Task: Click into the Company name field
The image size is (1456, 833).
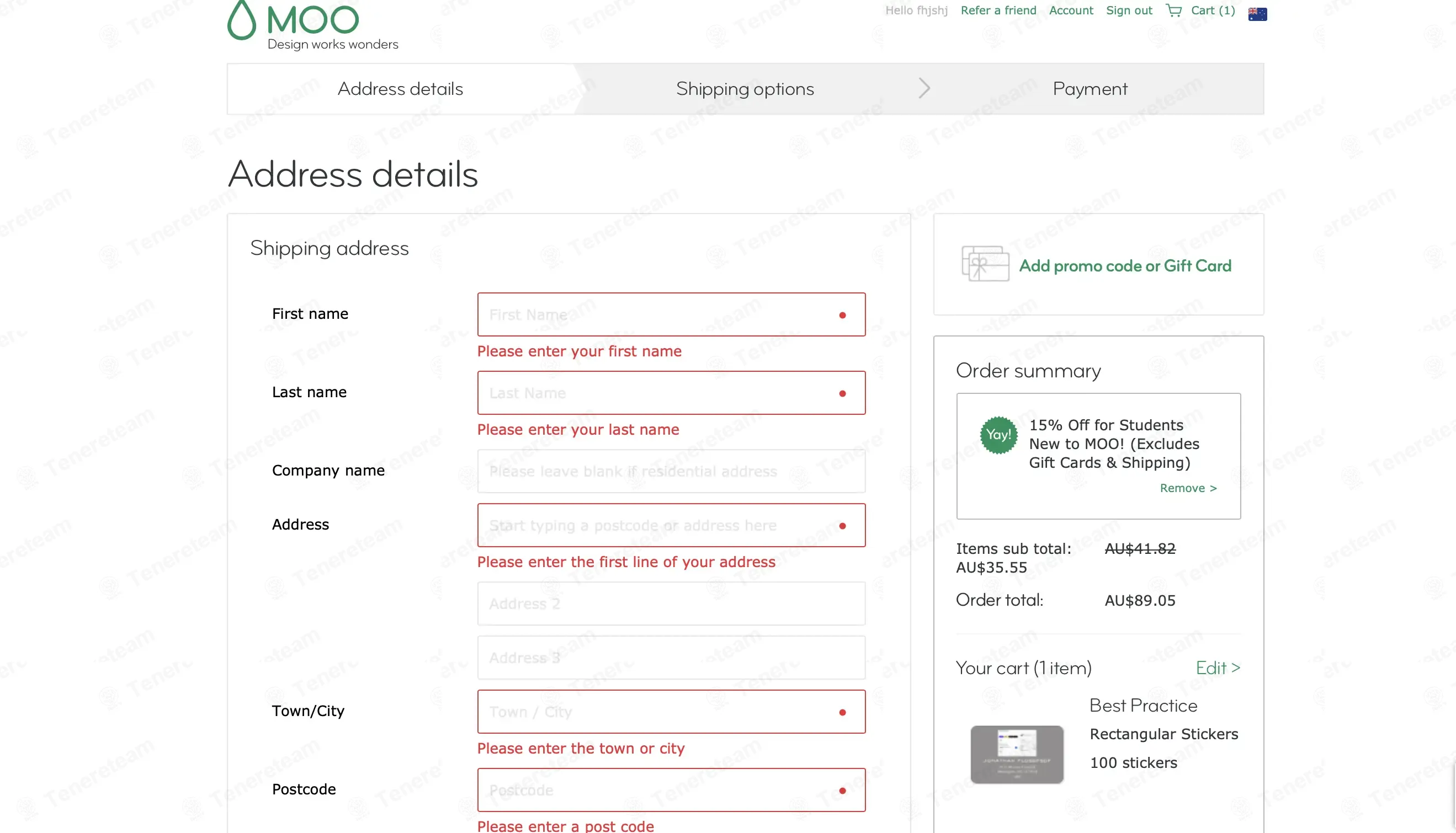Action: [x=671, y=471]
